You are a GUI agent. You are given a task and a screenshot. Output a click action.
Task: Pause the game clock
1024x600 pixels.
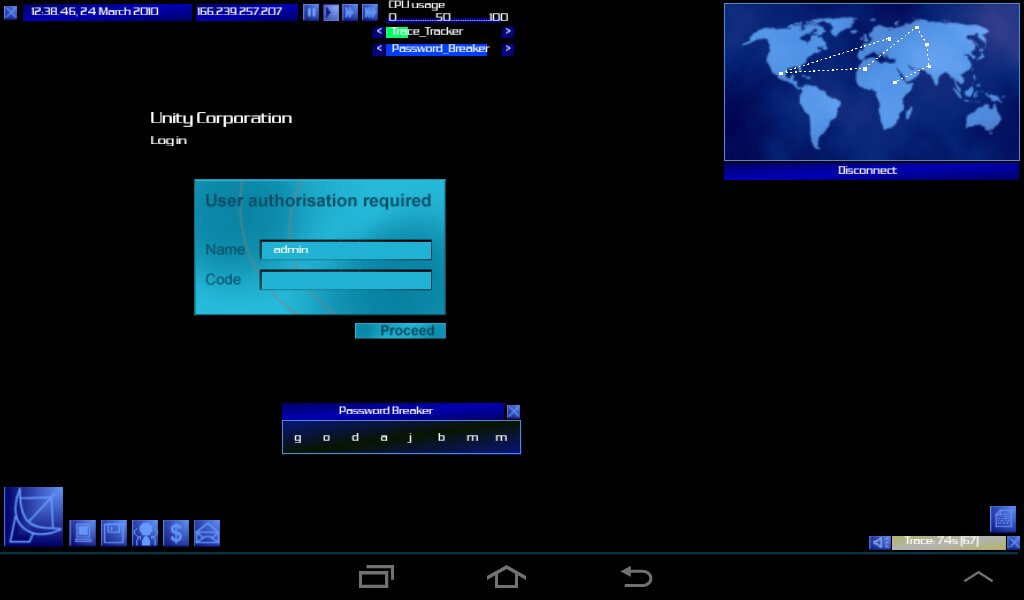[x=311, y=12]
